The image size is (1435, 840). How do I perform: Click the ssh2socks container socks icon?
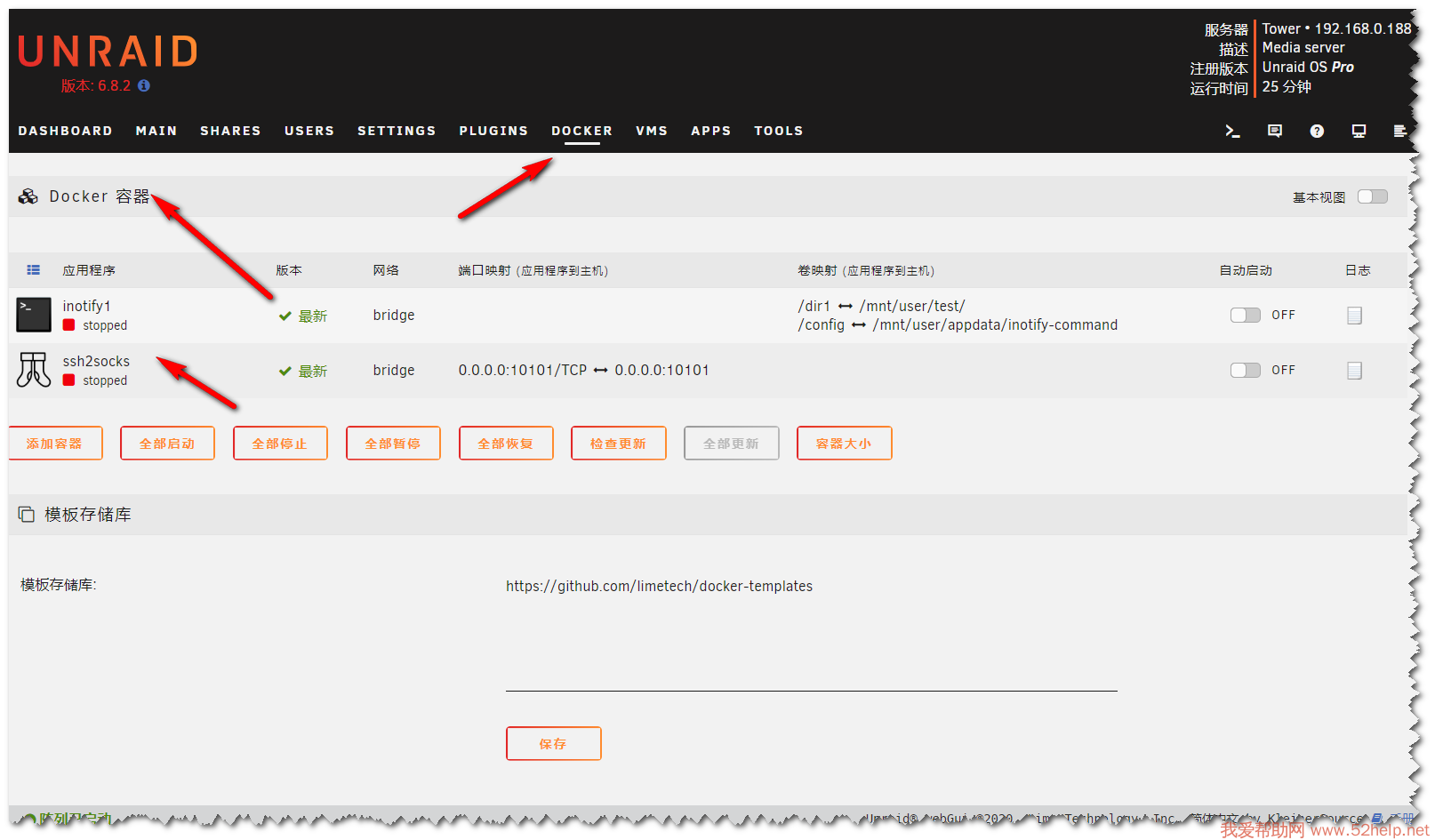point(34,370)
